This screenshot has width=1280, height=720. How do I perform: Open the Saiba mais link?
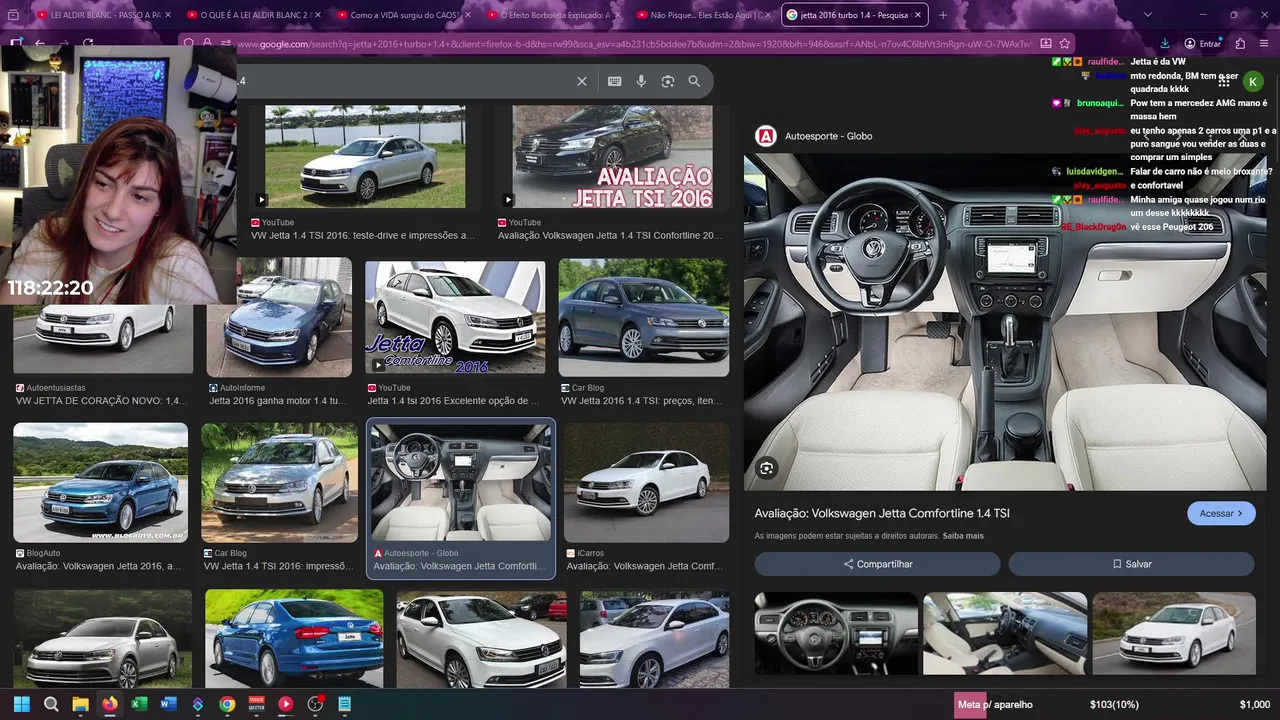[963, 536]
